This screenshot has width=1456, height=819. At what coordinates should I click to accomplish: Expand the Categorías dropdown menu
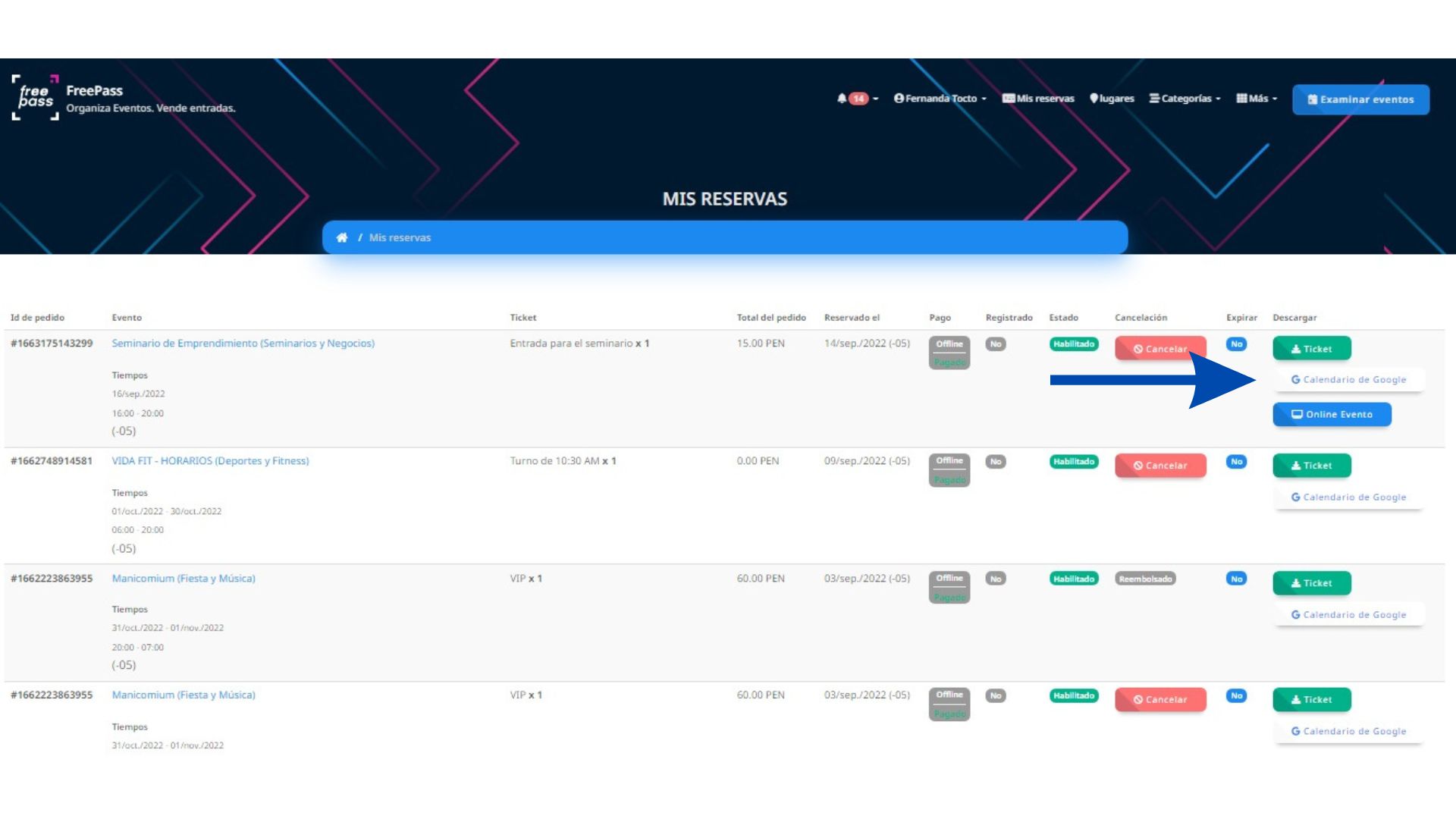tap(1185, 99)
